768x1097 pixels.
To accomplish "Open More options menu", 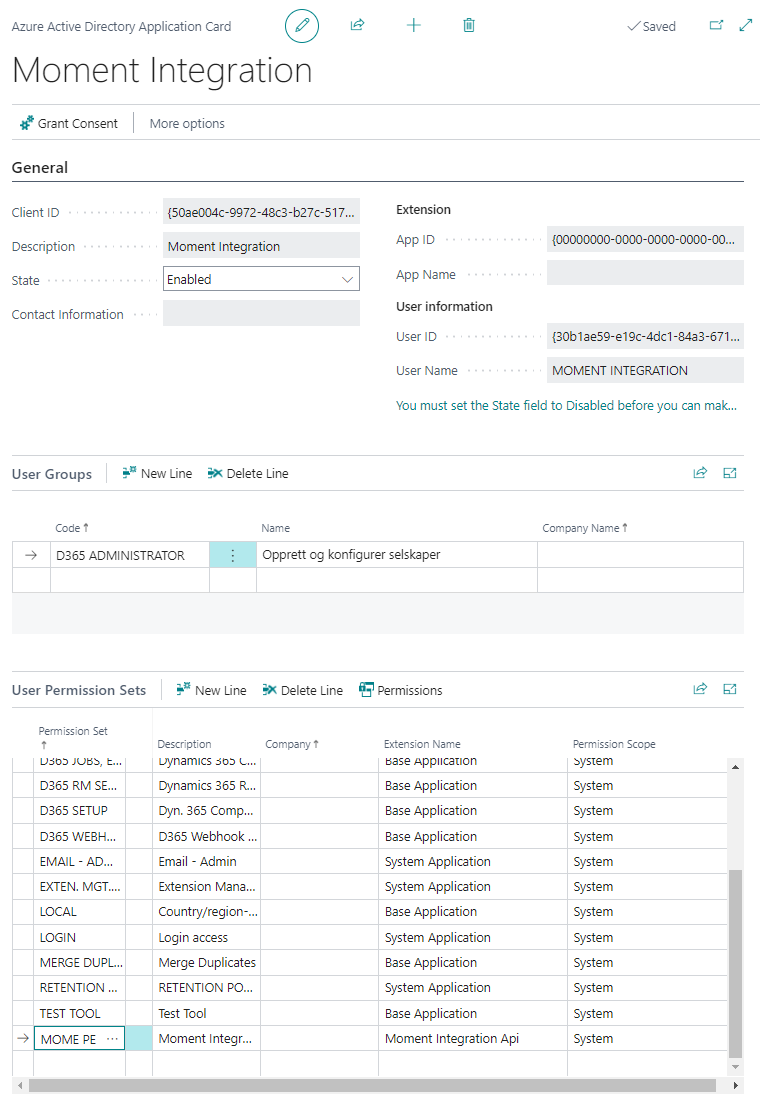I will pos(187,124).
